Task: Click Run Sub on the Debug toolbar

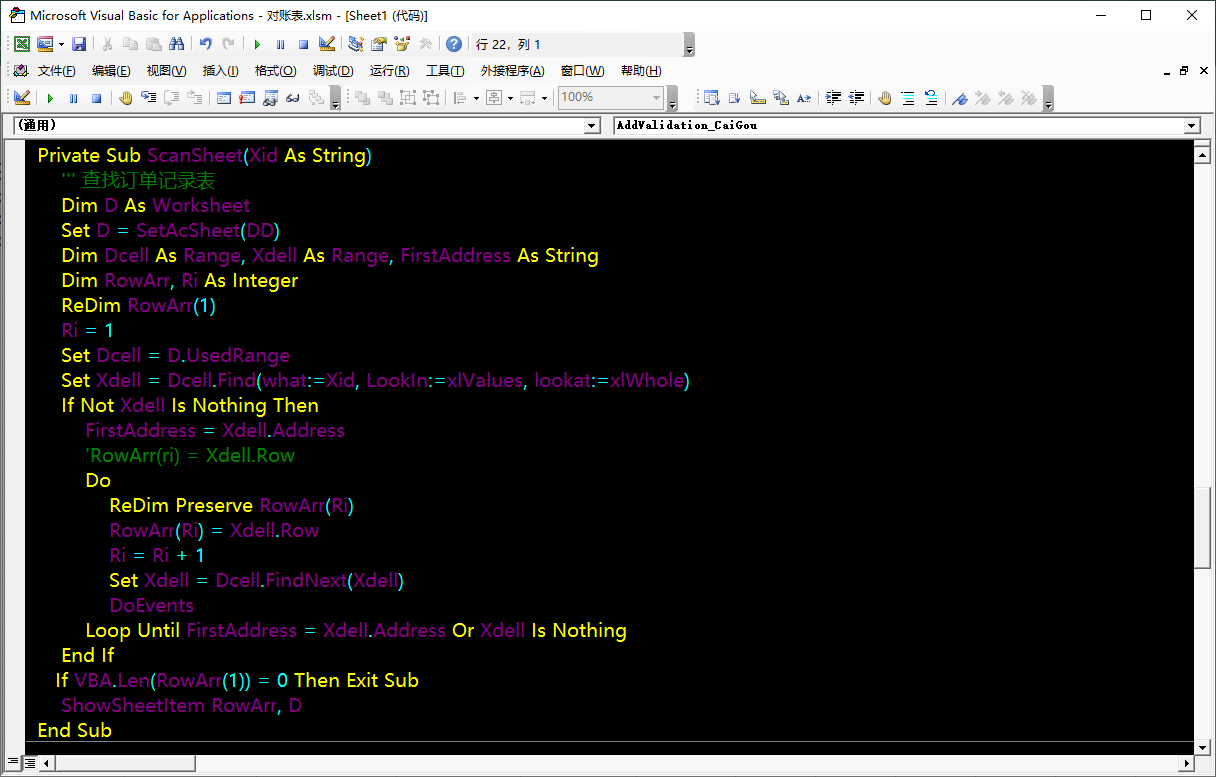Action: coord(50,98)
